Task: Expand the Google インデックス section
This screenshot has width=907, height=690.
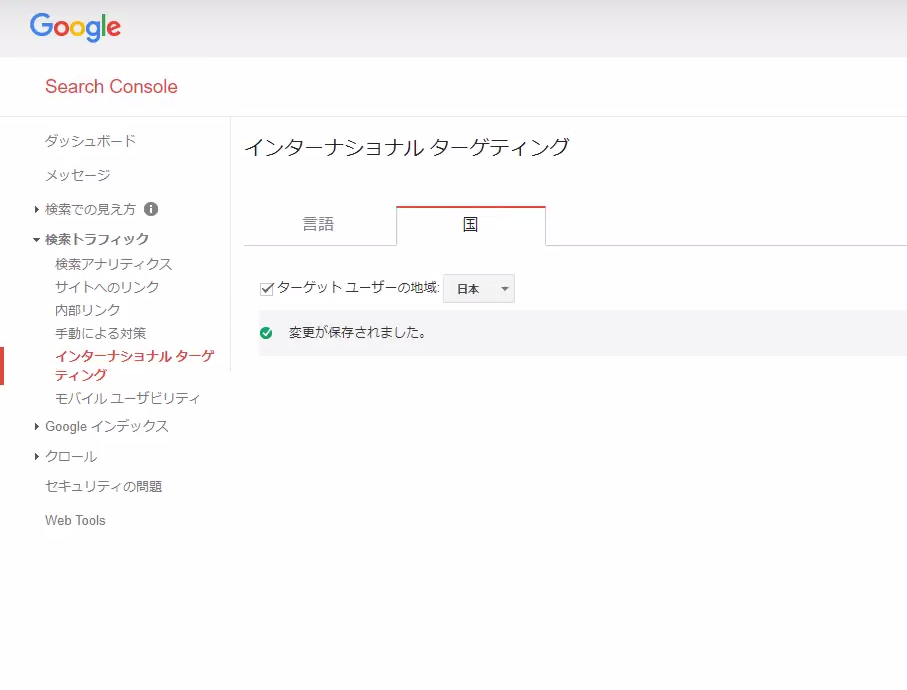Action: (36, 426)
